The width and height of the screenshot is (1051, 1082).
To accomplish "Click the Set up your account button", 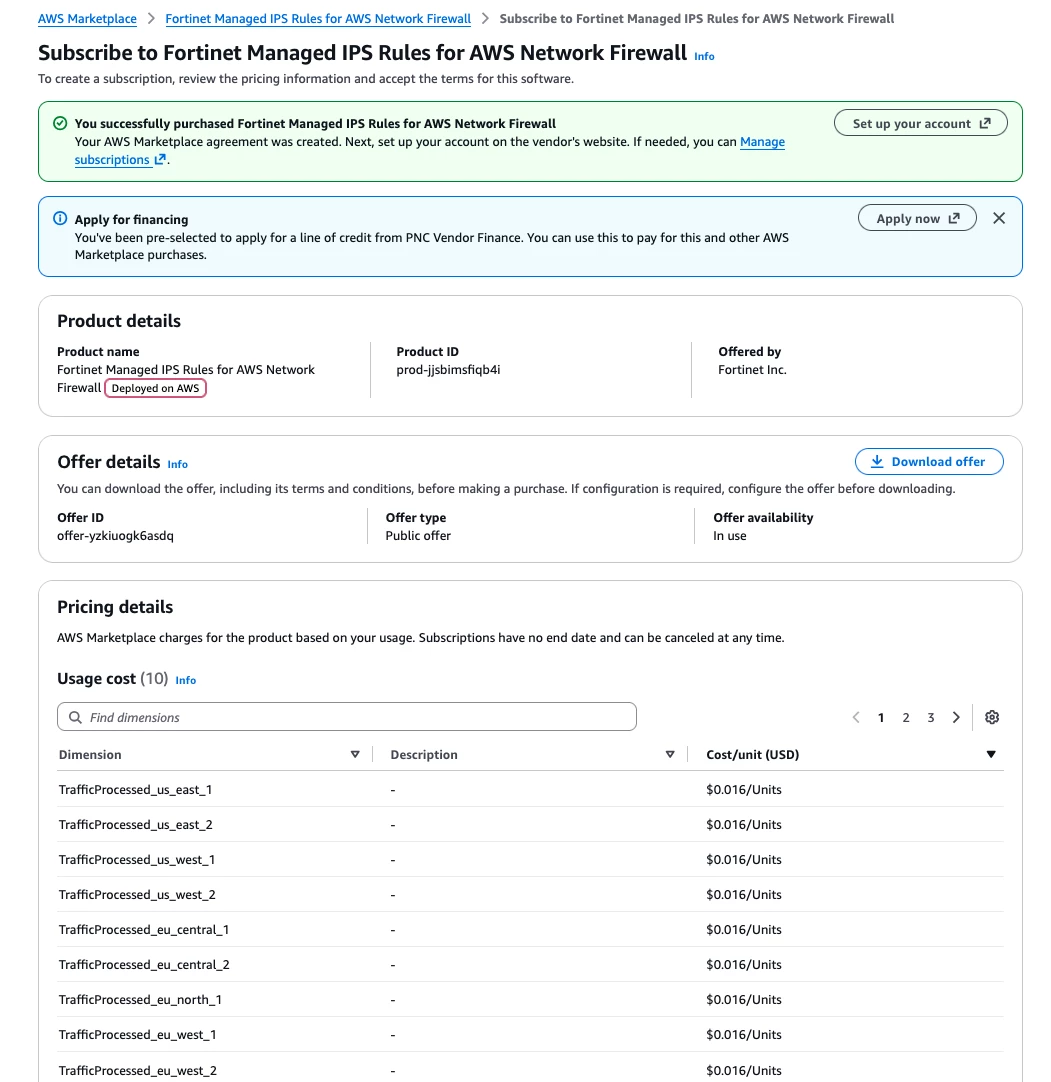I will [921, 123].
